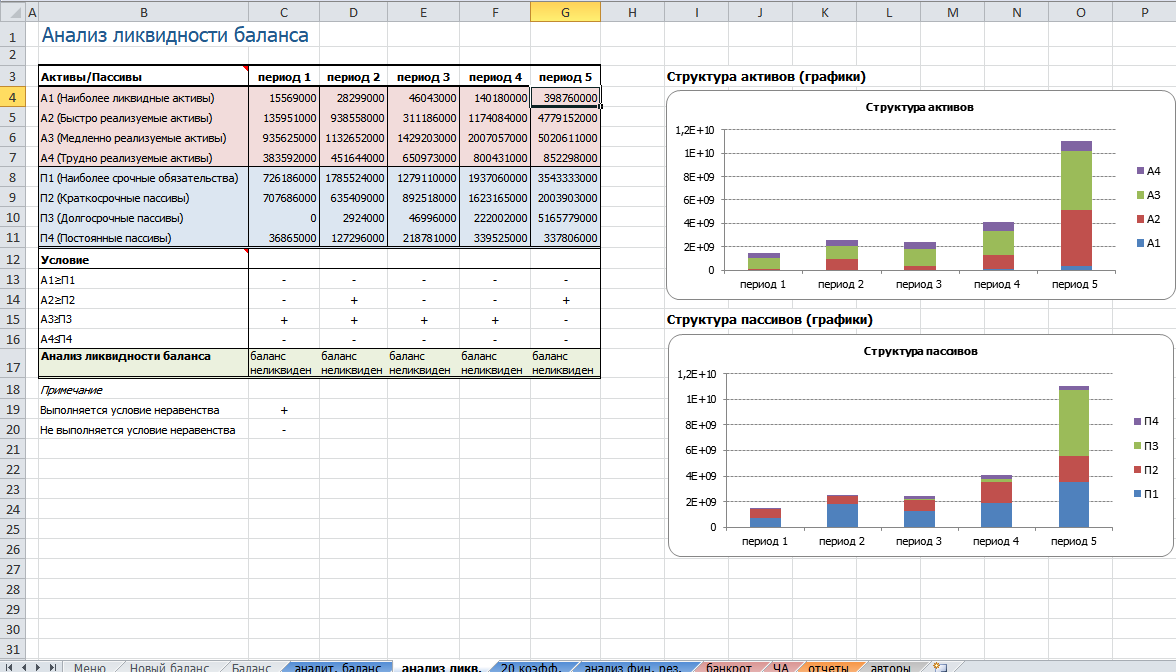Select cell with value 650973000

click(423, 158)
